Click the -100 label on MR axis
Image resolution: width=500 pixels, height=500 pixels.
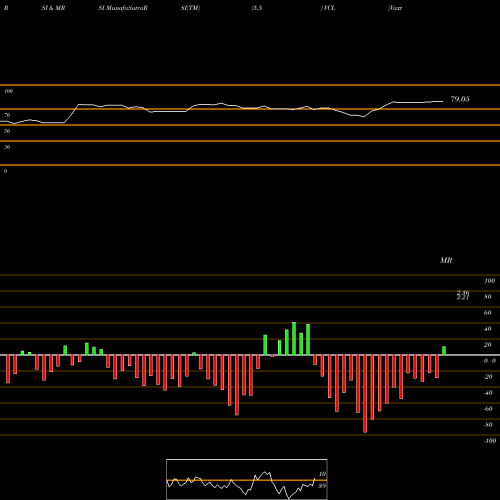pos(490,441)
